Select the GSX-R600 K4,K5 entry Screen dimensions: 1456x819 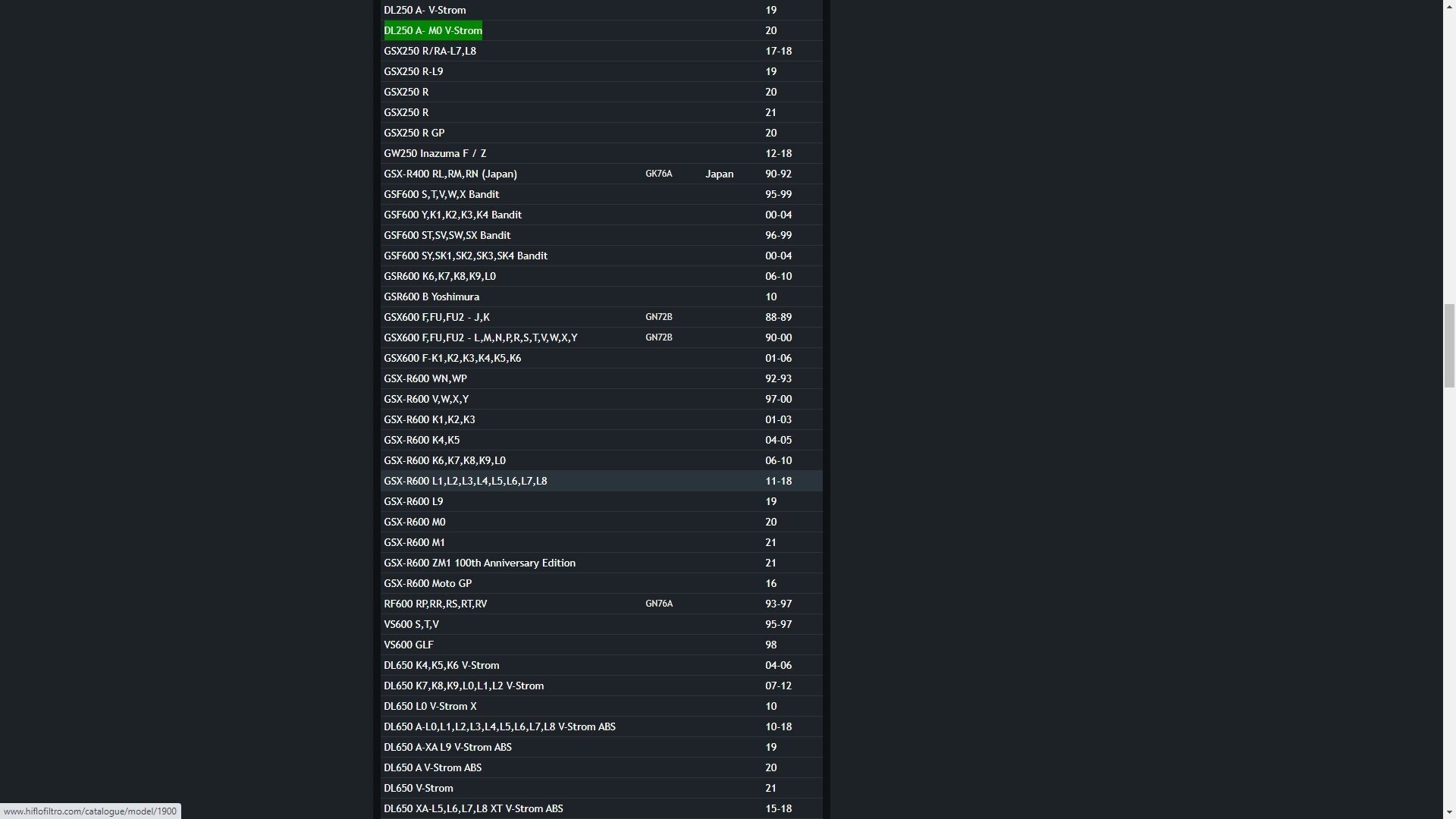421,440
